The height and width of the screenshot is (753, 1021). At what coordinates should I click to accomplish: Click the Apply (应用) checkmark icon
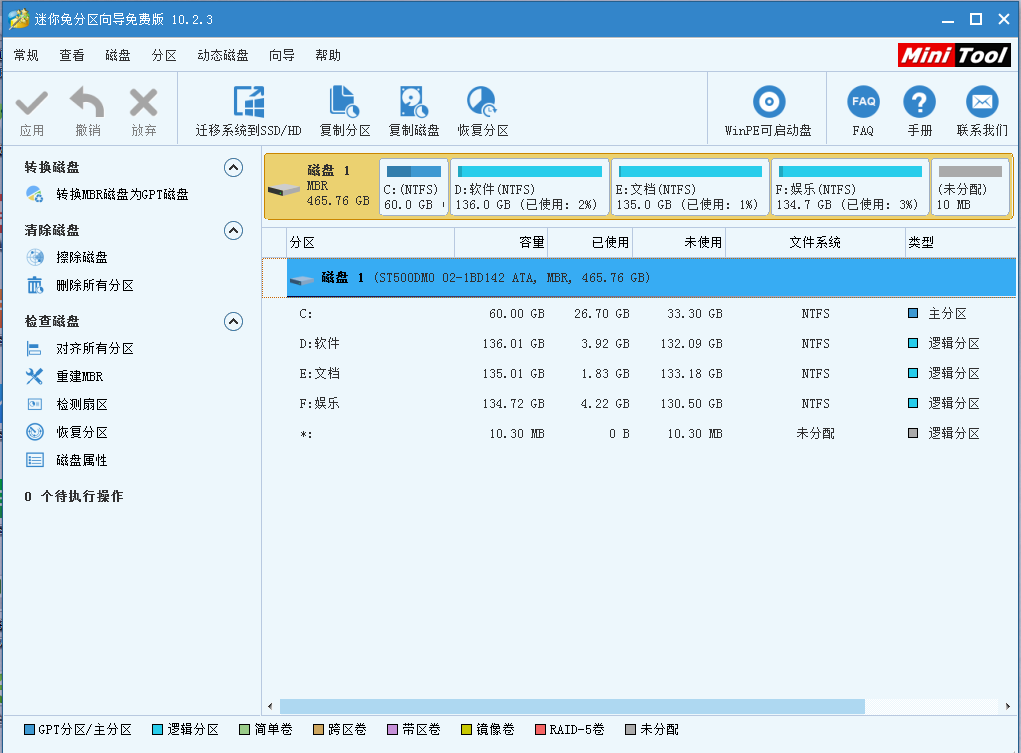[31, 103]
